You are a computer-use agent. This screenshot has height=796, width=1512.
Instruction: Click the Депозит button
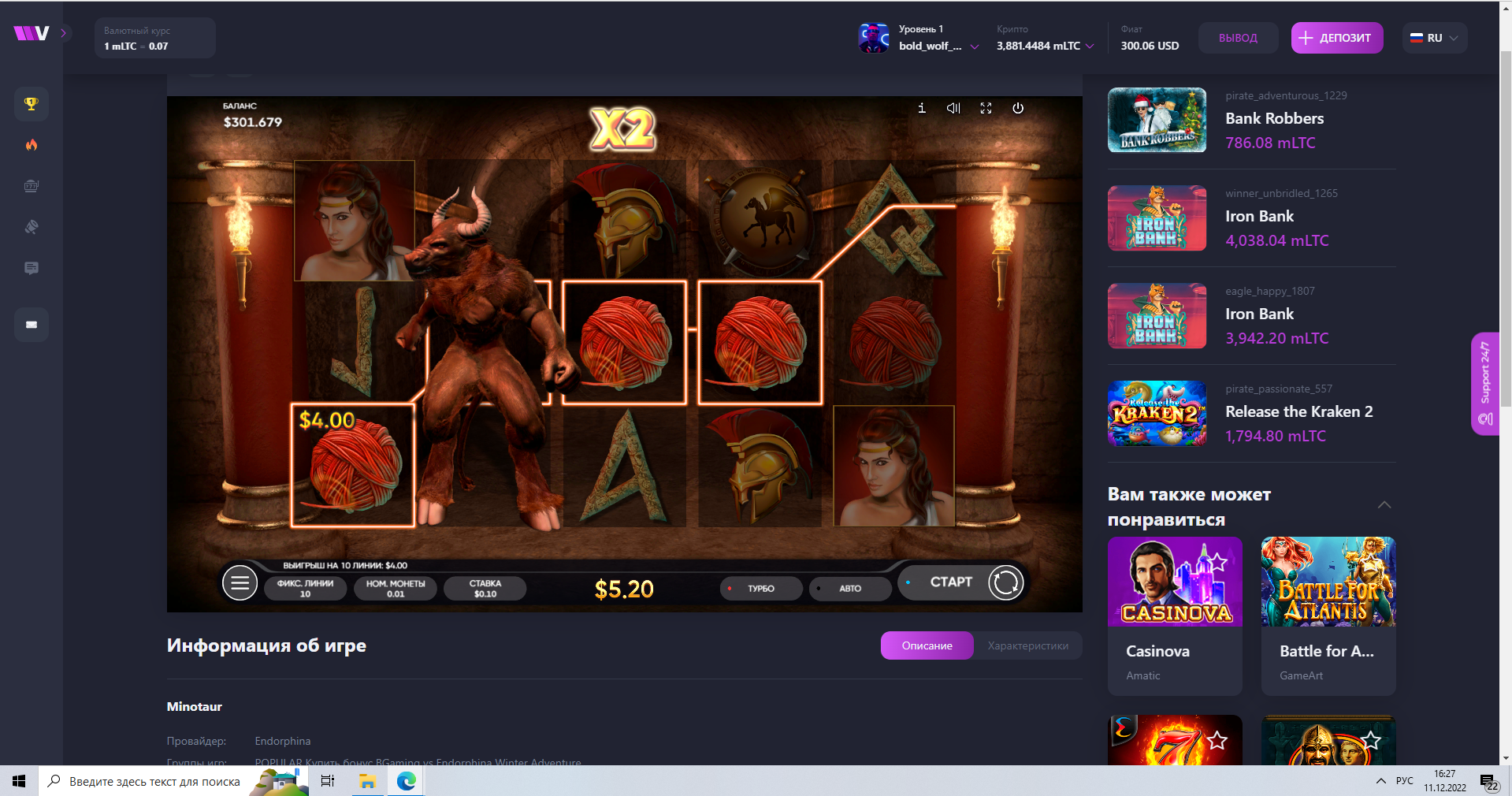1337,38
